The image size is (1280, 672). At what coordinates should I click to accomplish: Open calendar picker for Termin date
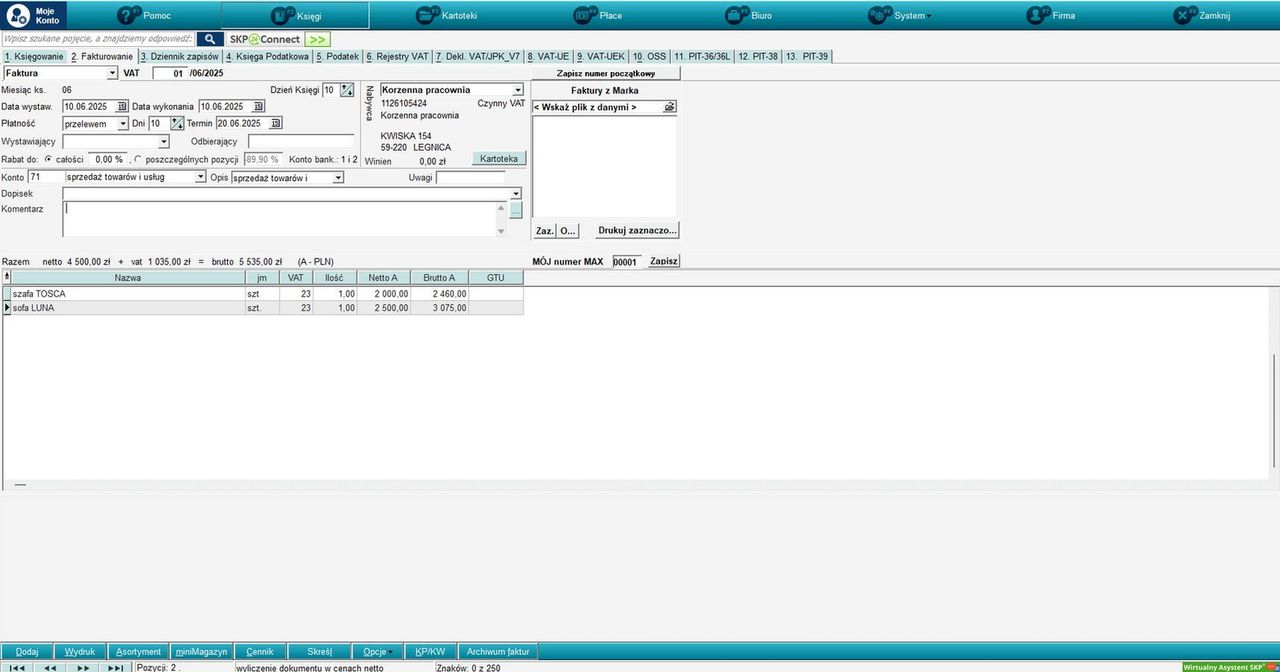[276, 123]
